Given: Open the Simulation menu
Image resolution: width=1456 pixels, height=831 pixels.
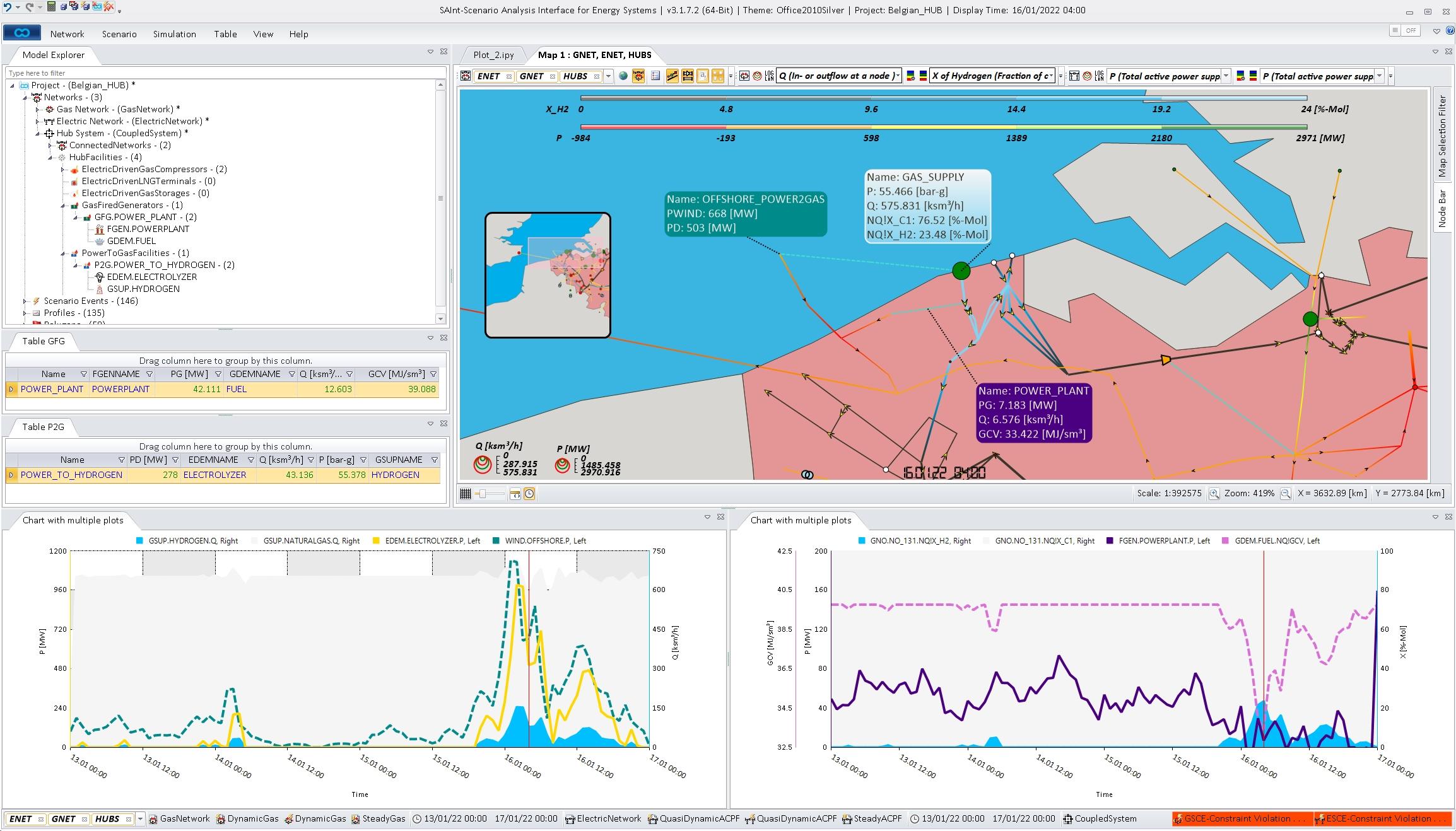Looking at the screenshot, I should point(174,34).
